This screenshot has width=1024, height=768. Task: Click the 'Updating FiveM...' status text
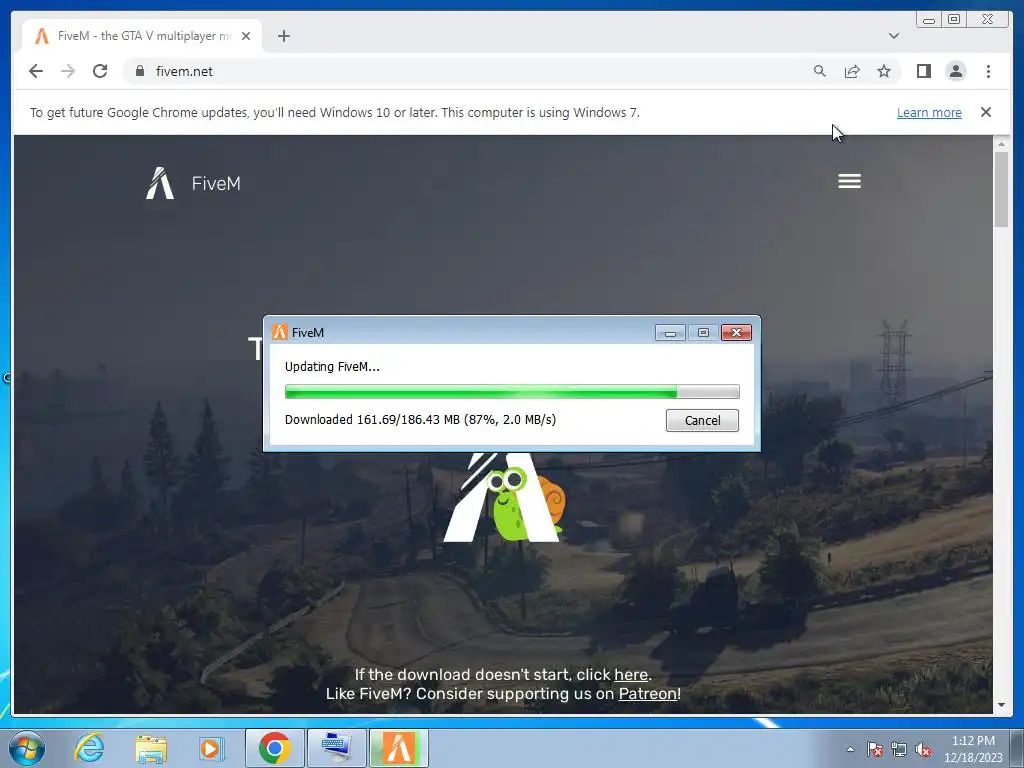click(332, 367)
